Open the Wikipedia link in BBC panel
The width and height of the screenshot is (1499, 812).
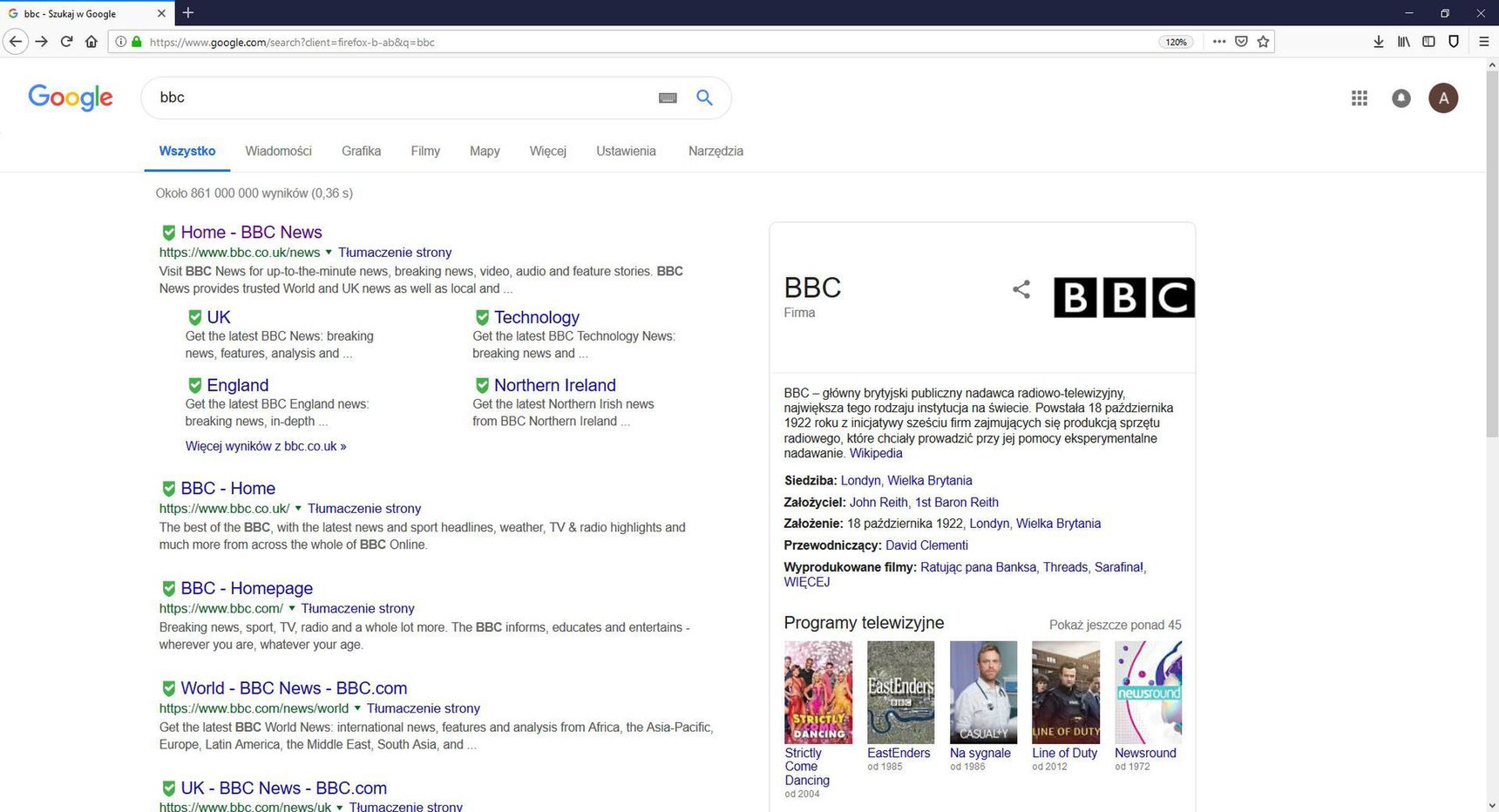876,453
